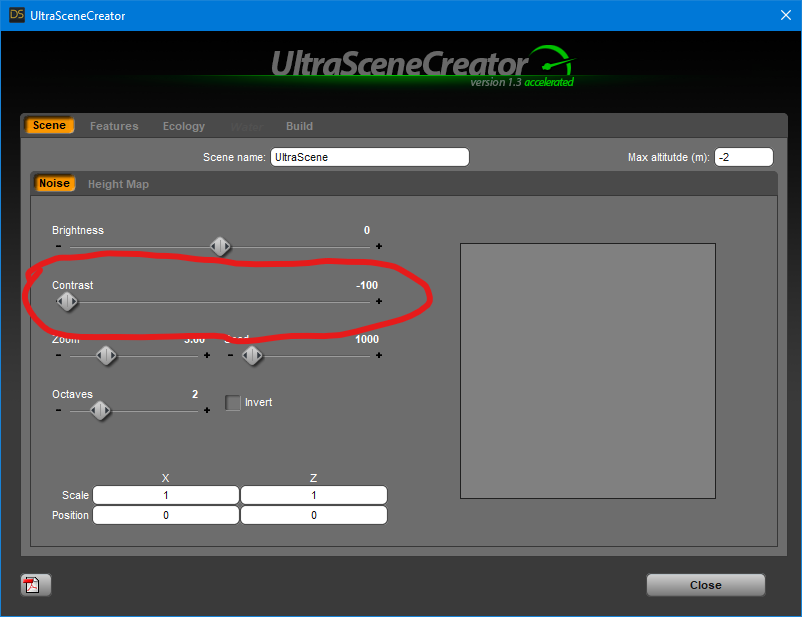The width and height of the screenshot is (802, 617).
Task: Click the Octaves minus button
Action: coord(58,410)
